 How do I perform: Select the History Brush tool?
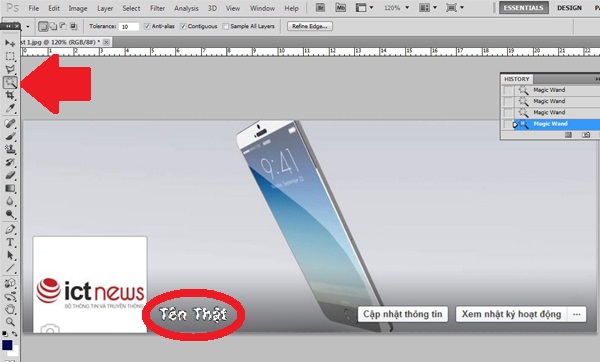click(x=10, y=162)
